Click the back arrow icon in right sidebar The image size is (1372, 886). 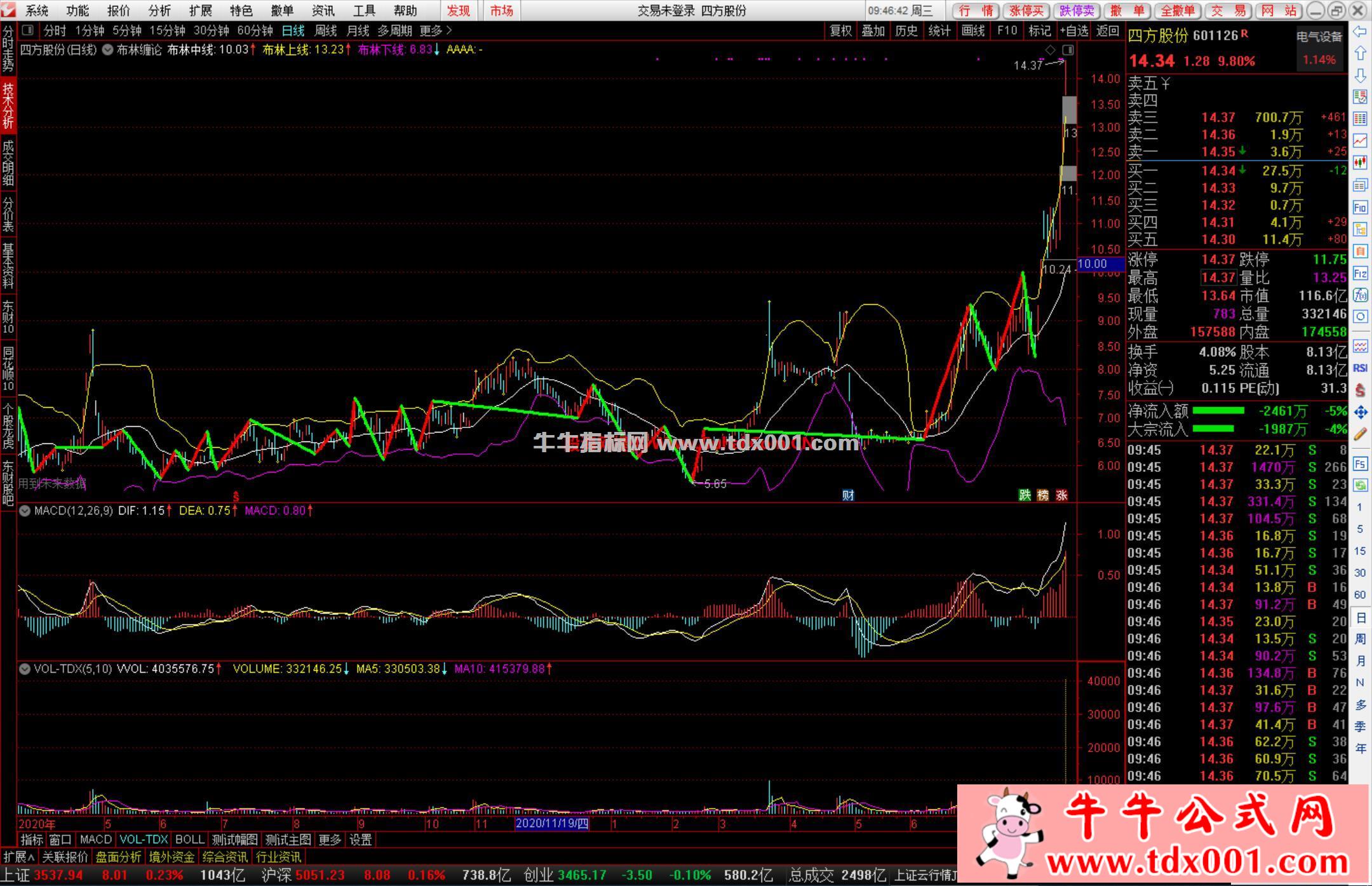click(1360, 31)
